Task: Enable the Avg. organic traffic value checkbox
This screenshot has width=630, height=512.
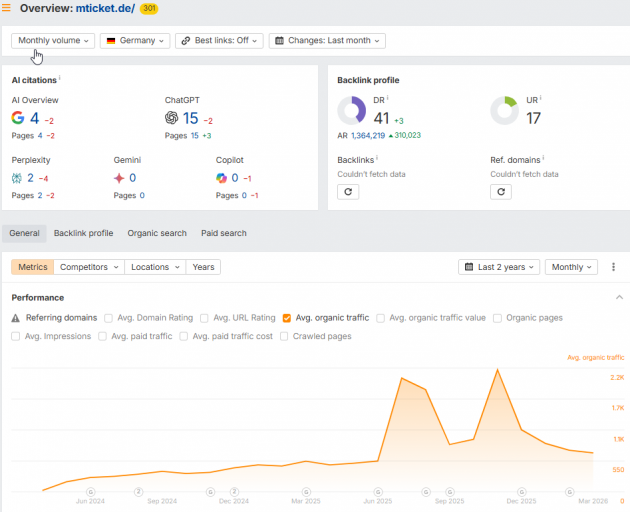Action: (380, 318)
